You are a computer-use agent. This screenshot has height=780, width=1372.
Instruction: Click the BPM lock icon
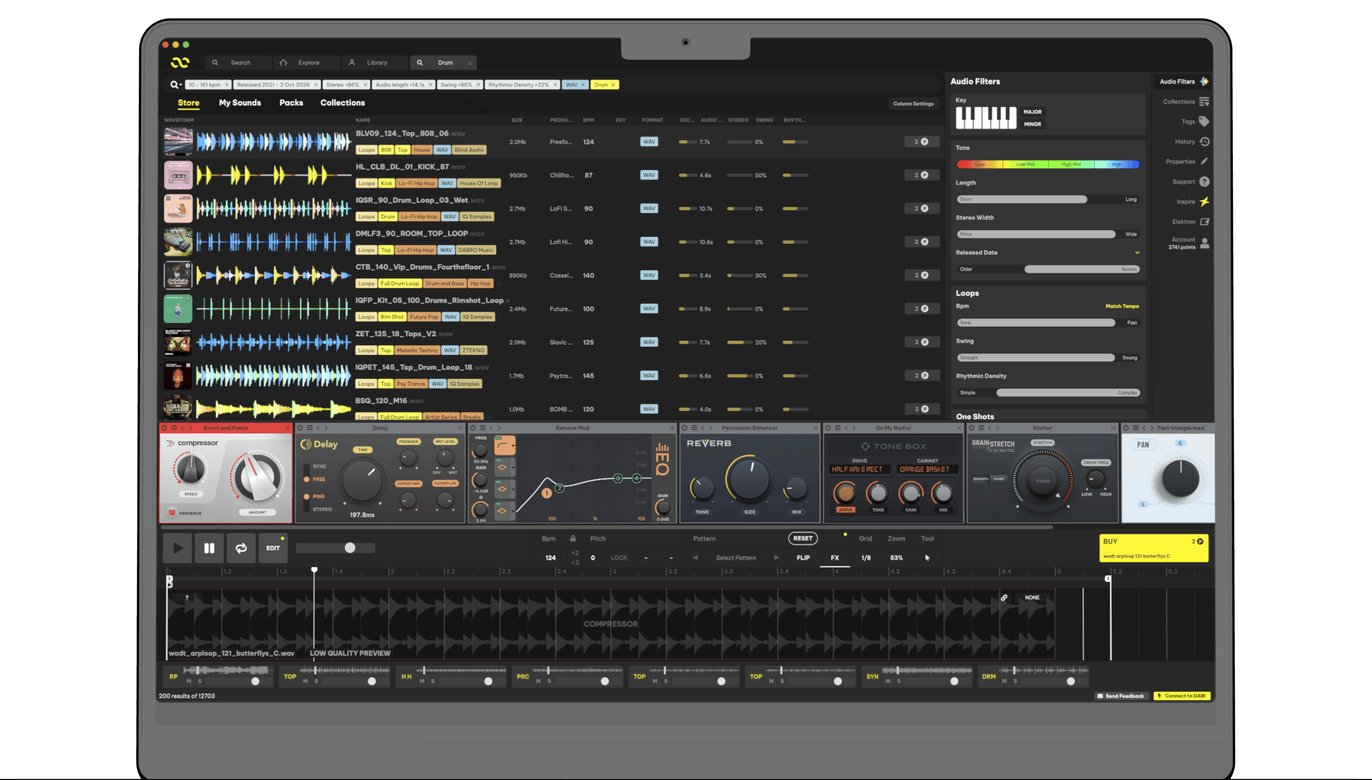pyautogui.click(x=573, y=538)
